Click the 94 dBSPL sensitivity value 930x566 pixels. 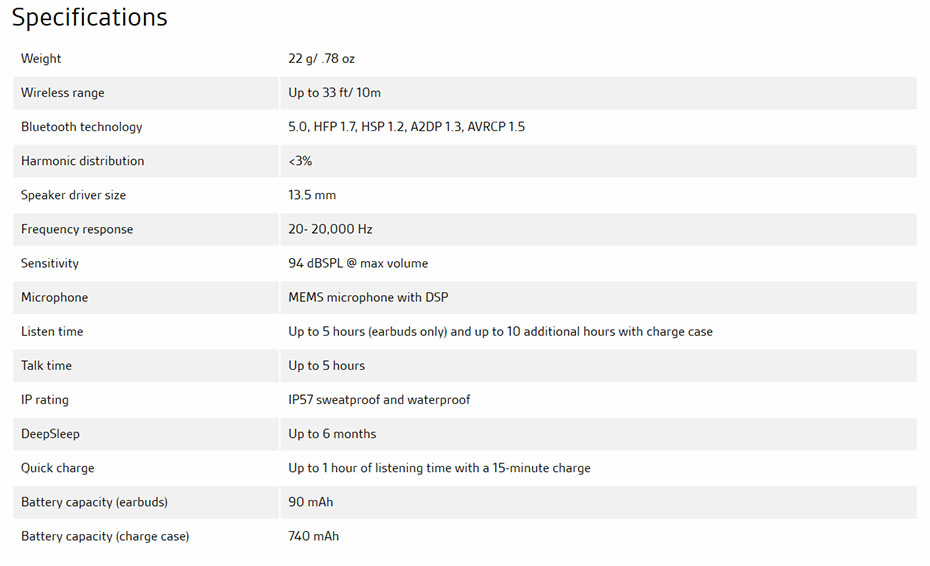point(358,263)
